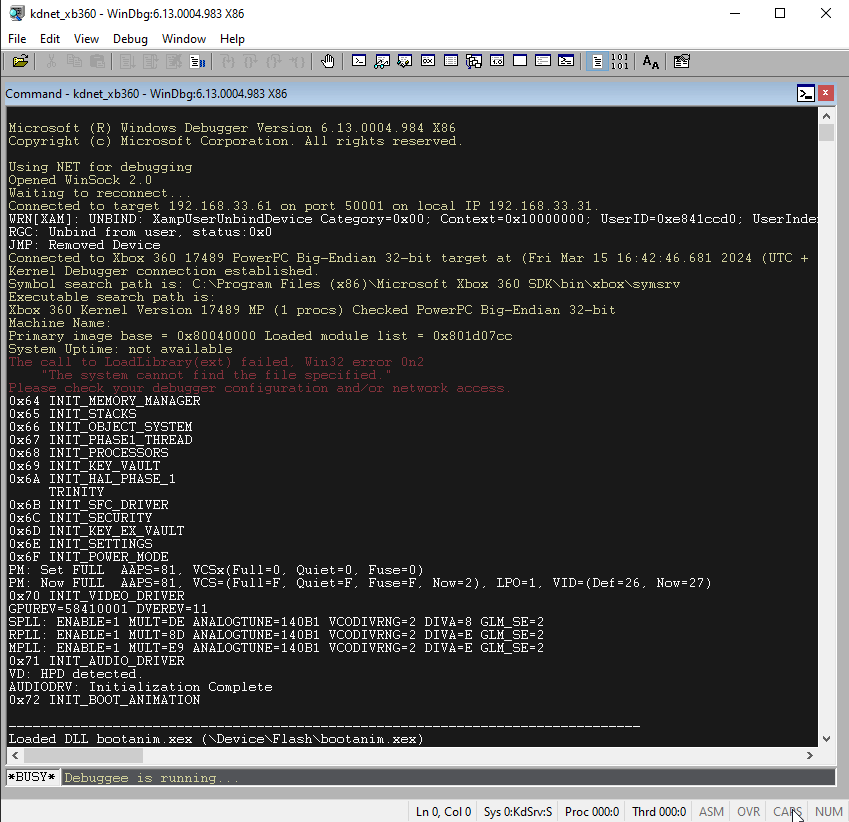Click the Copy toolbar icon

(74, 61)
